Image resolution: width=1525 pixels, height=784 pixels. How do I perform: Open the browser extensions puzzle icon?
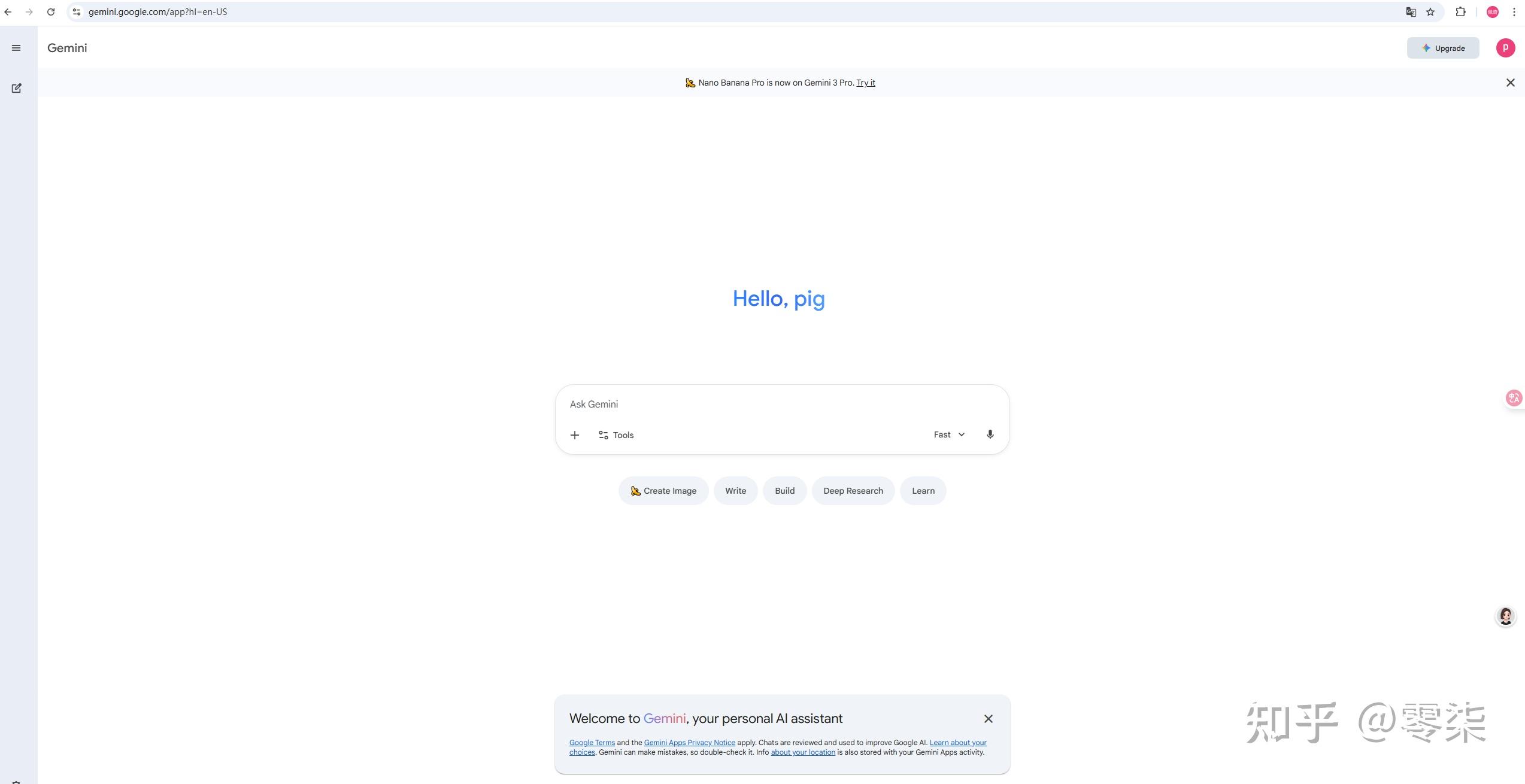tap(1460, 12)
